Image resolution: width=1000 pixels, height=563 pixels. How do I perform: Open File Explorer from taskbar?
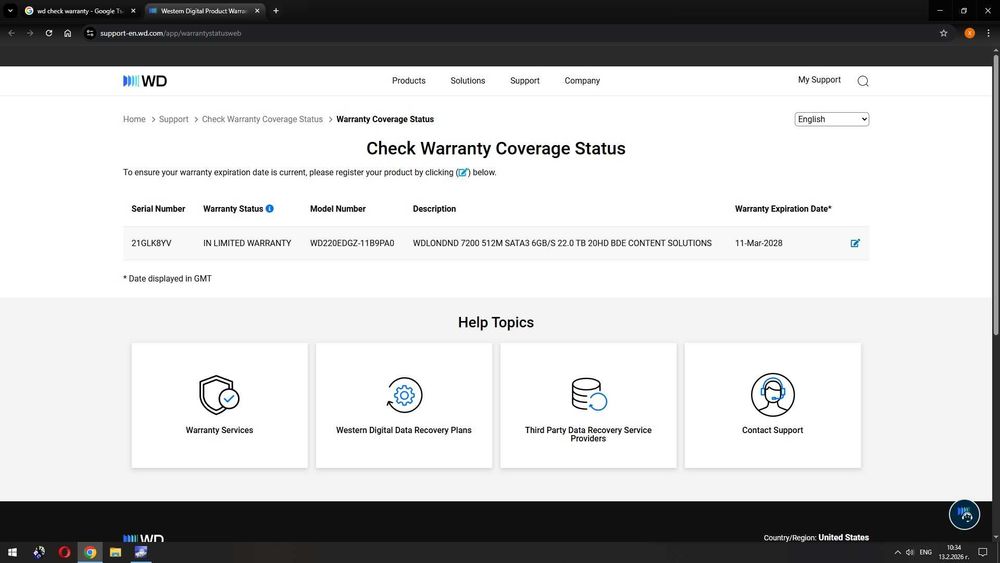pyautogui.click(x=115, y=552)
